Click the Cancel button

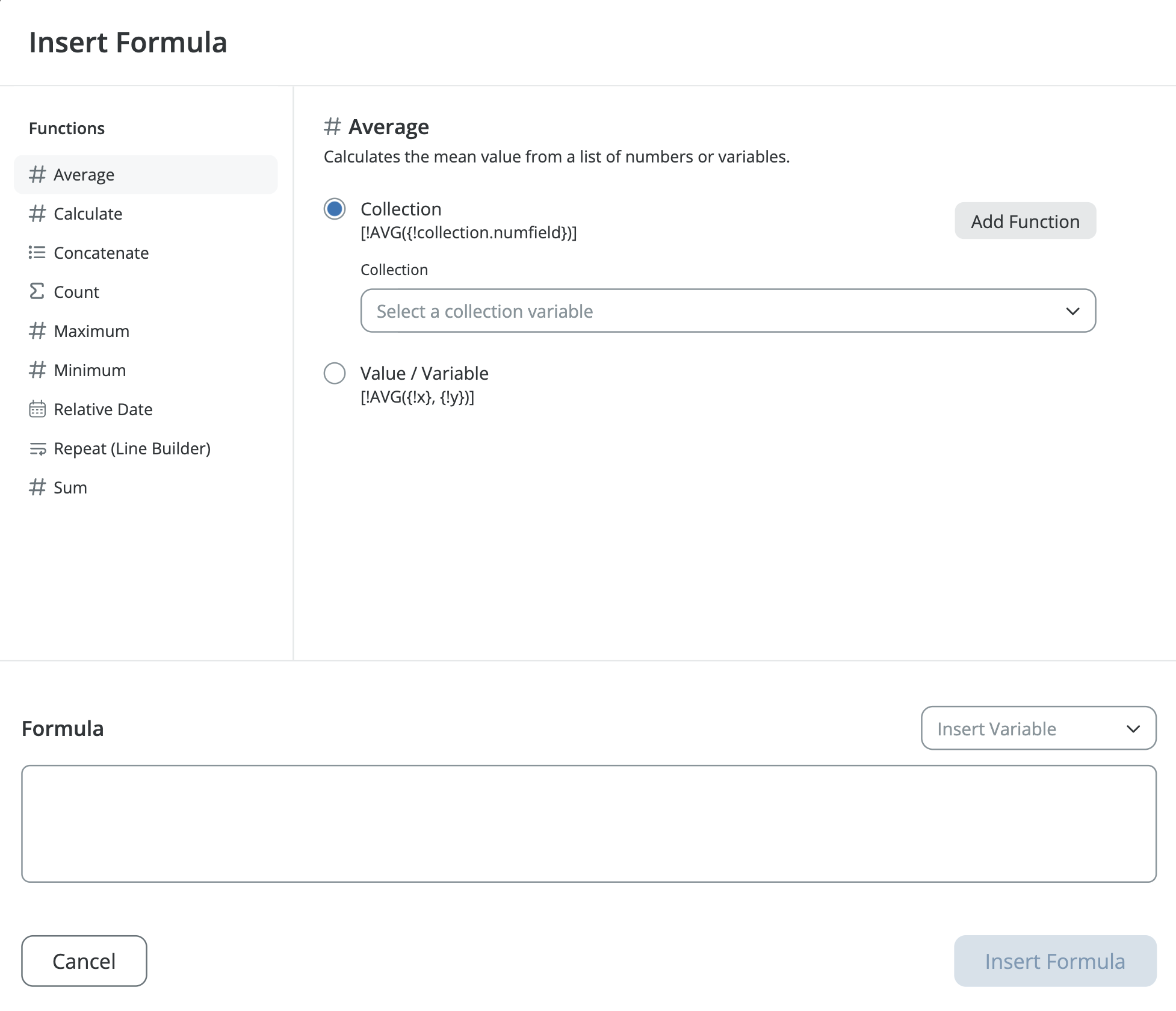coord(84,961)
